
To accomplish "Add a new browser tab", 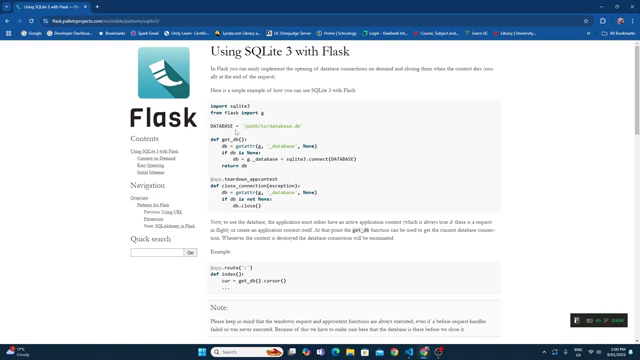I will pos(97,7).
